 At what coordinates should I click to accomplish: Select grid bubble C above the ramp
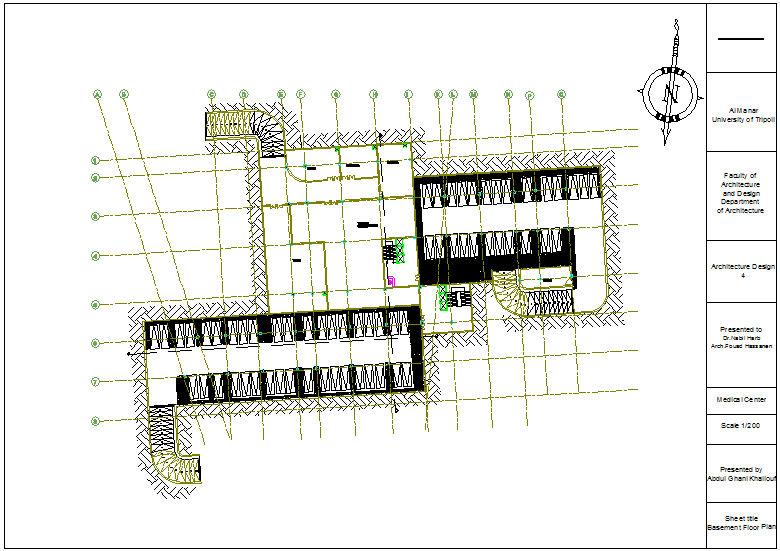click(211, 94)
